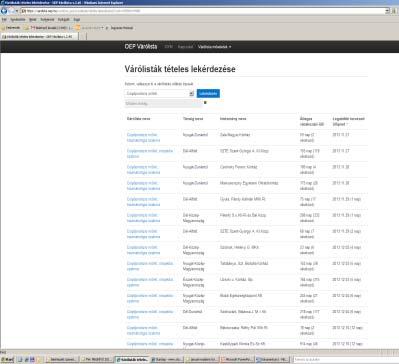Open the Kedvencek menu in menu bar
This screenshot has width=399, height=364.
[x=47, y=20]
